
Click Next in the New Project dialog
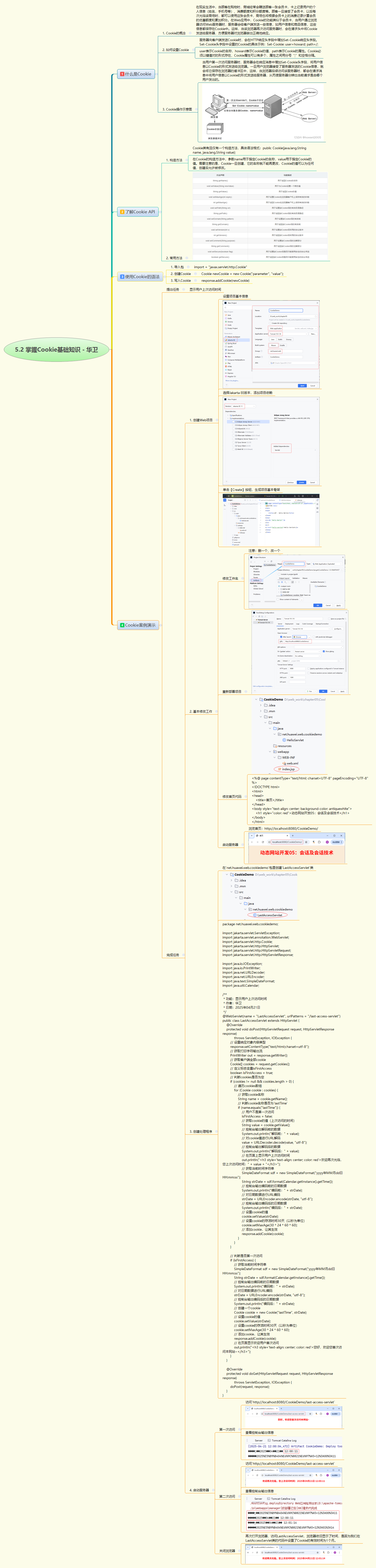tap(302, 386)
